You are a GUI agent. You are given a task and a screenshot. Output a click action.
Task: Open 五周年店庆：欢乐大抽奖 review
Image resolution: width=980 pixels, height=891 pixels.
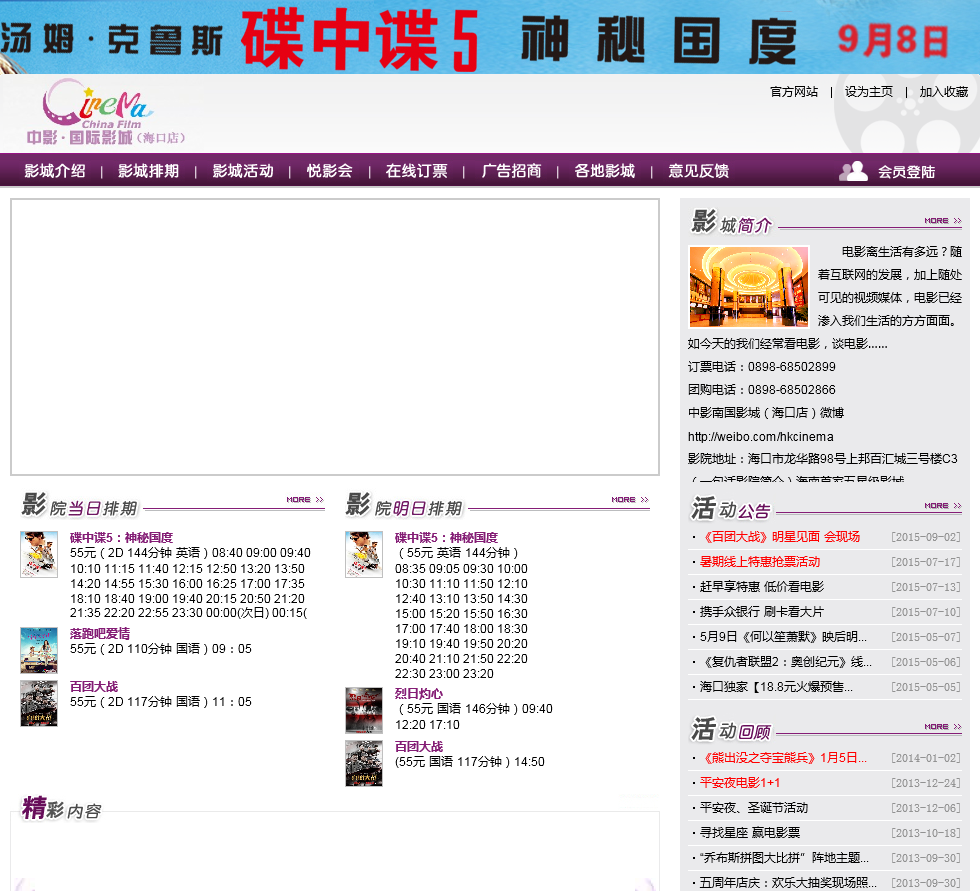(x=788, y=883)
